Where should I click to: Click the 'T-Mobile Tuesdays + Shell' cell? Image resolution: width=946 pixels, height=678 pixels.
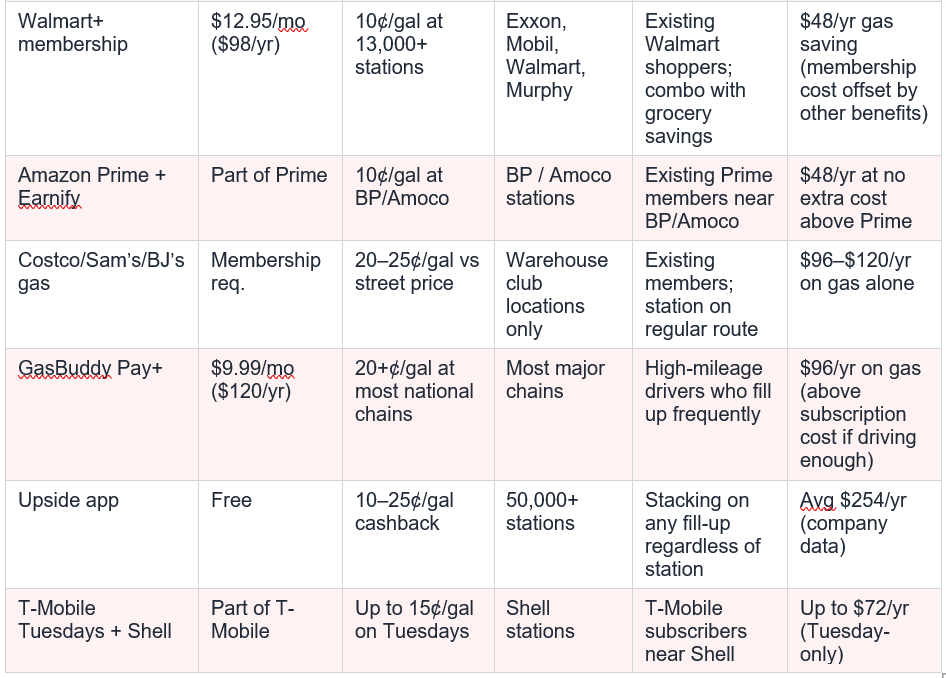point(102,630)
